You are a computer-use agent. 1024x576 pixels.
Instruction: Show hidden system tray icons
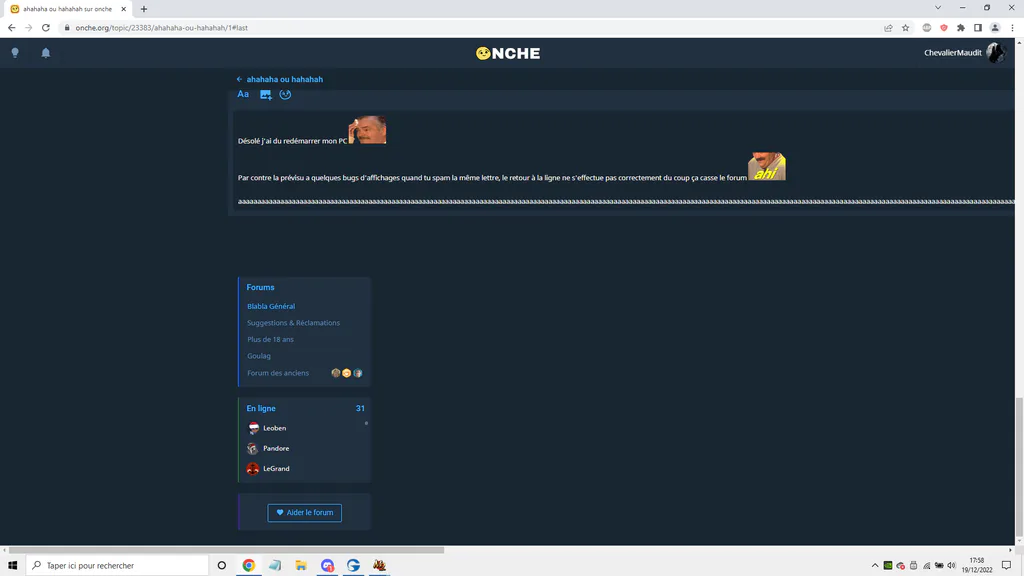pos(874,566)
